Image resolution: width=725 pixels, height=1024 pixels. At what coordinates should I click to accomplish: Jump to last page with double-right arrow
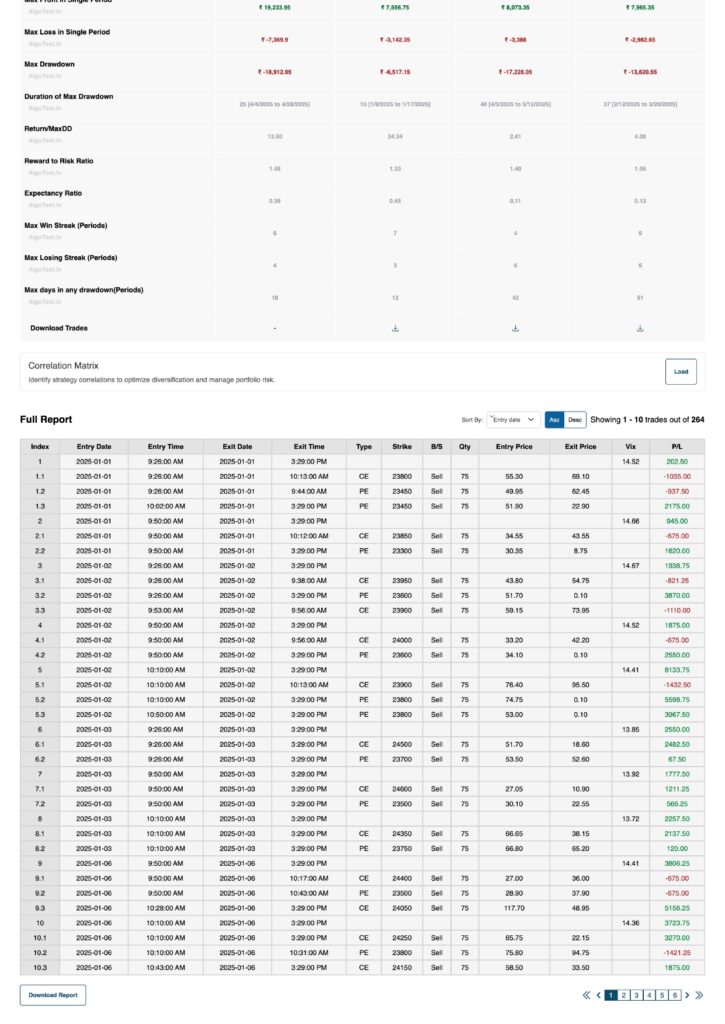700,995
